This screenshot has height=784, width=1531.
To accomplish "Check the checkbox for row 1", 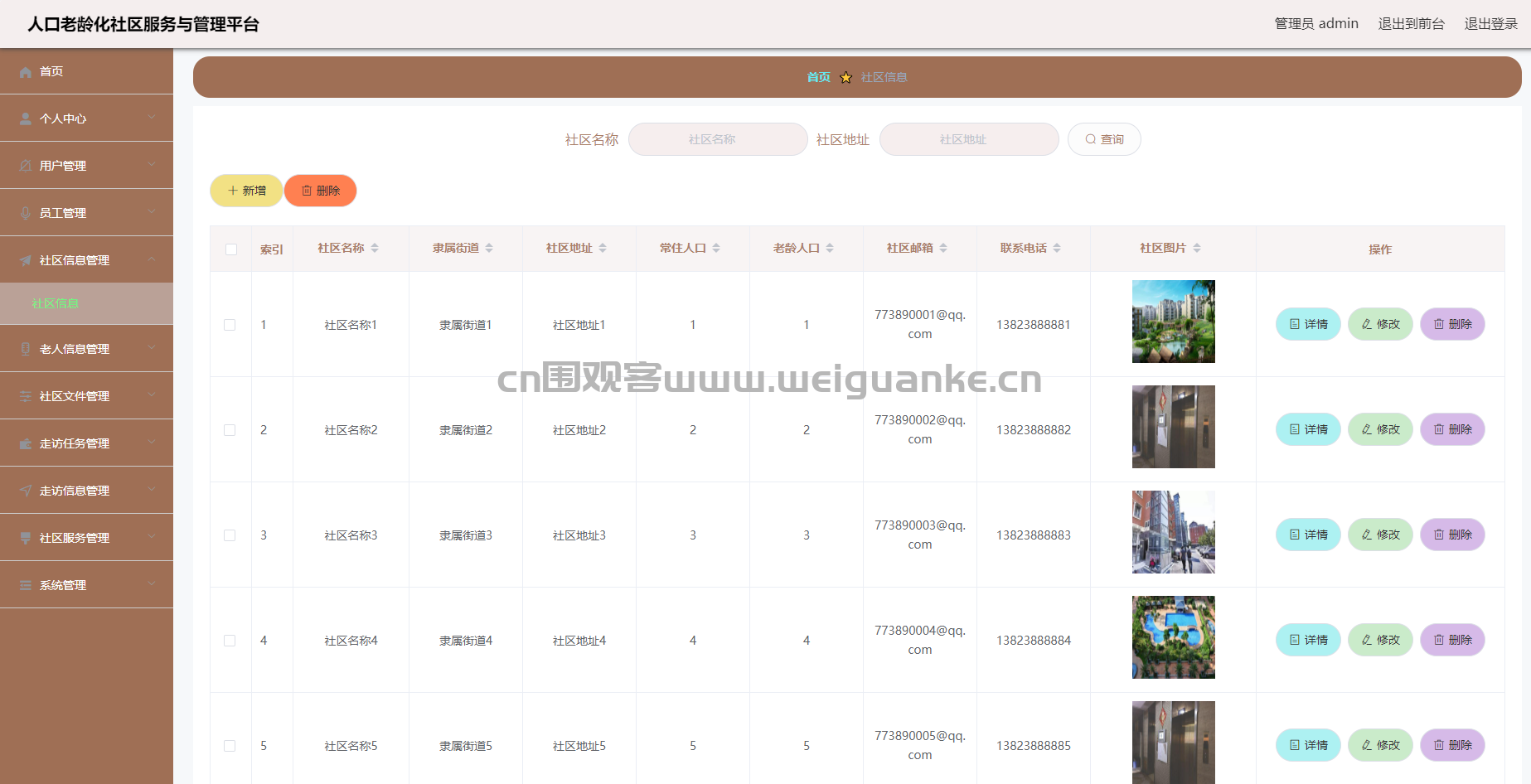I will [x=230, y=325].
